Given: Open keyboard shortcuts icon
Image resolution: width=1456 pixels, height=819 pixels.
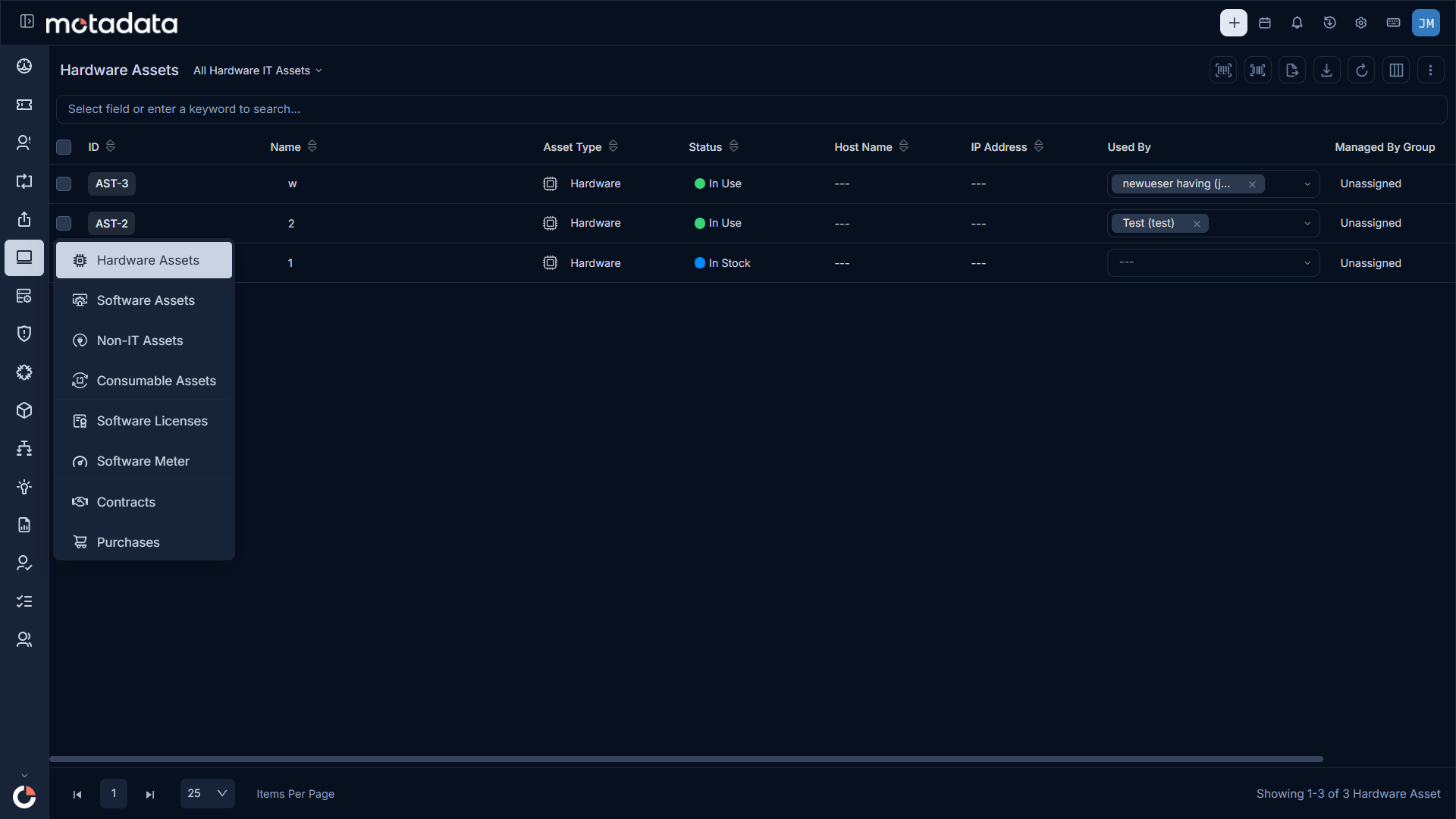Looking at the screenshot, I should point(1393,23).
